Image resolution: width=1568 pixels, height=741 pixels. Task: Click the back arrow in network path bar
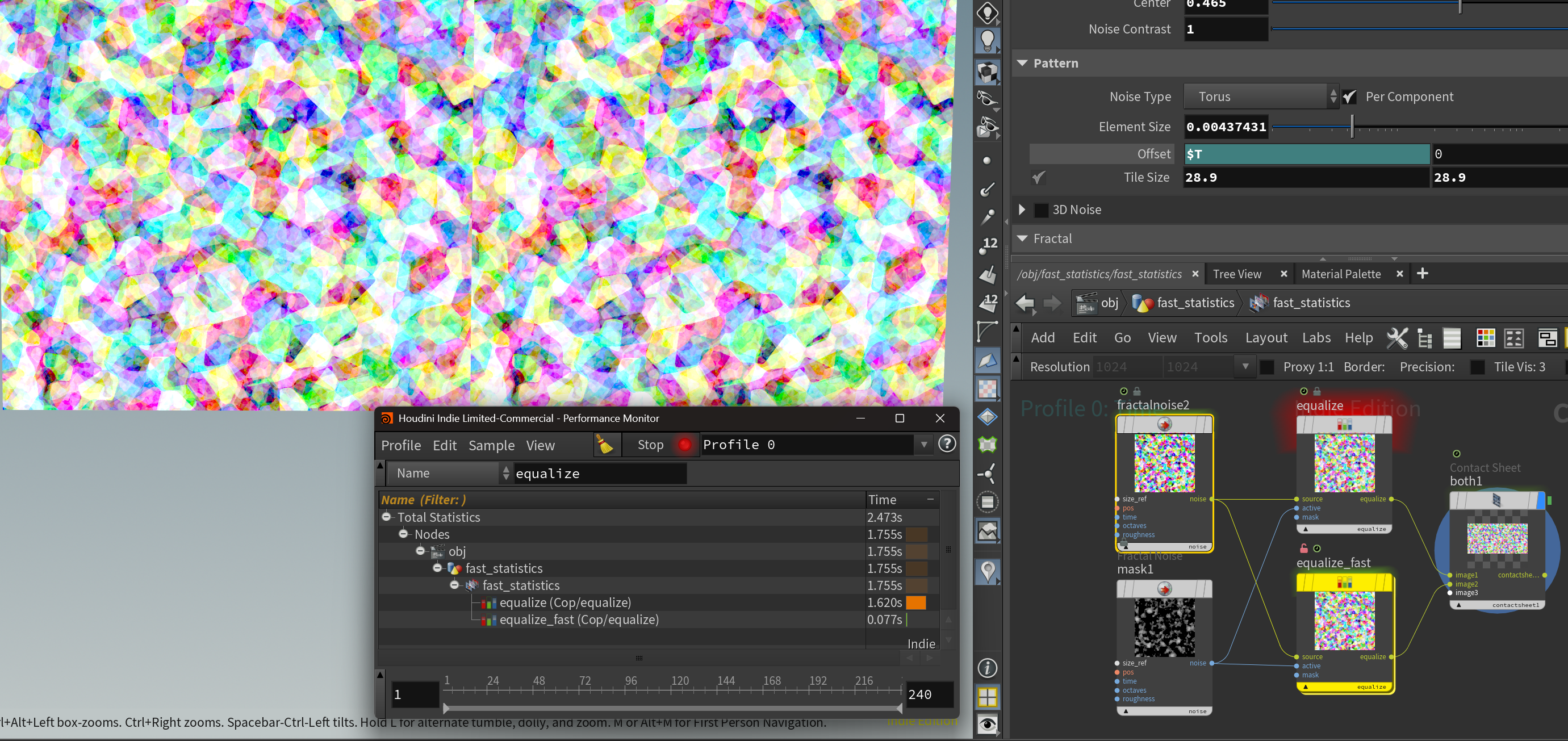click(x=1026, y=303)
